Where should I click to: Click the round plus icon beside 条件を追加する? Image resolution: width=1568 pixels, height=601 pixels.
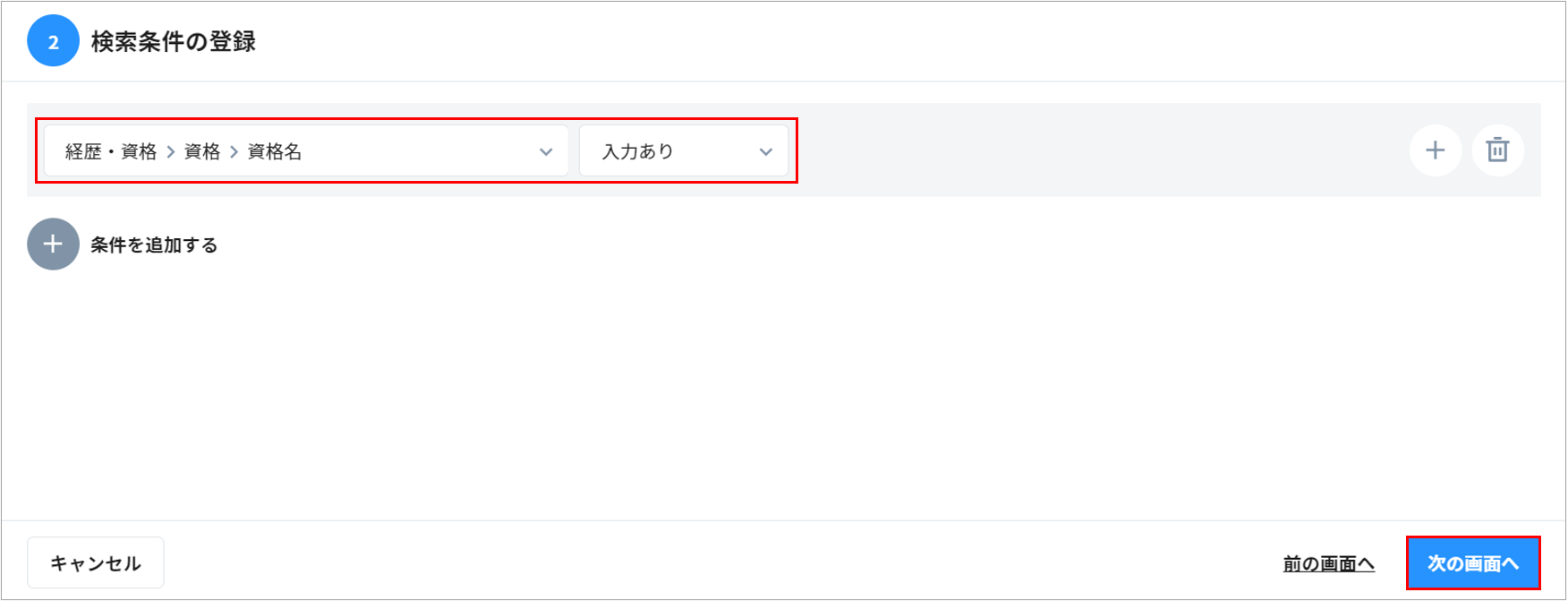pyautogui.click(x=53, y=244)
